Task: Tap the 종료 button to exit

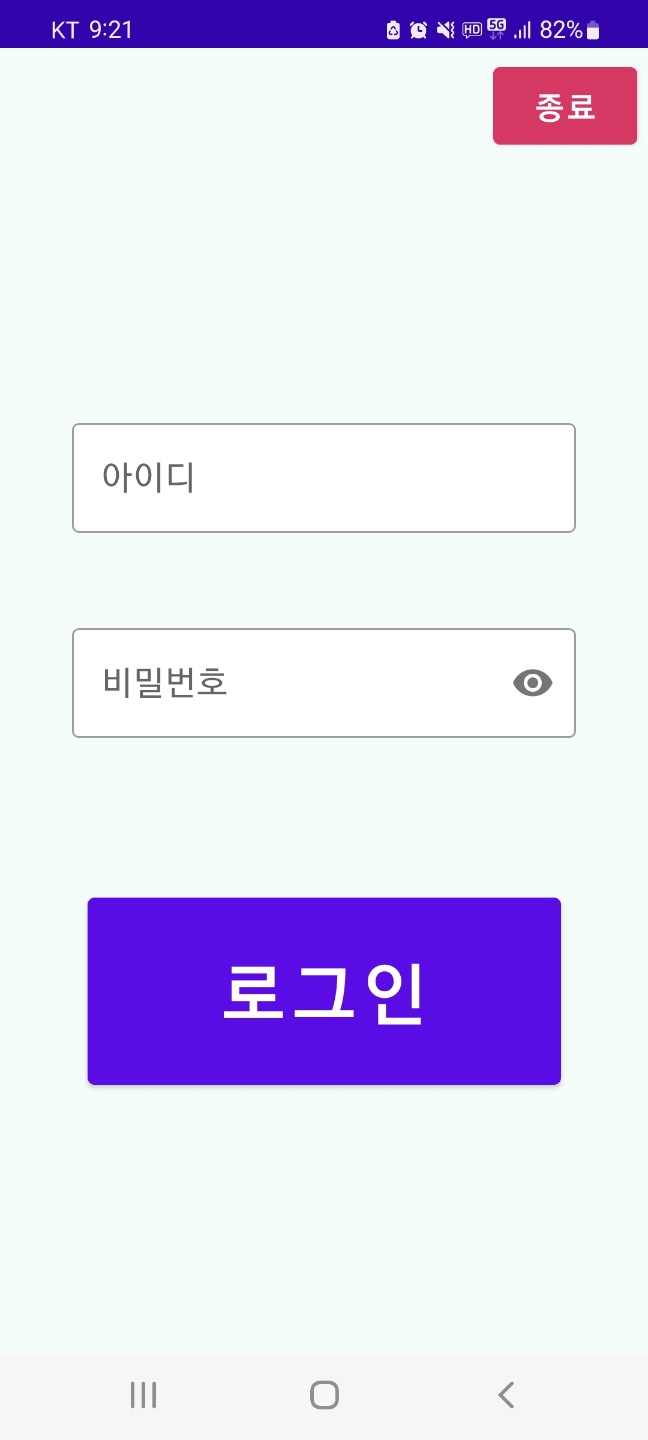Action: (x=564, y=105)
